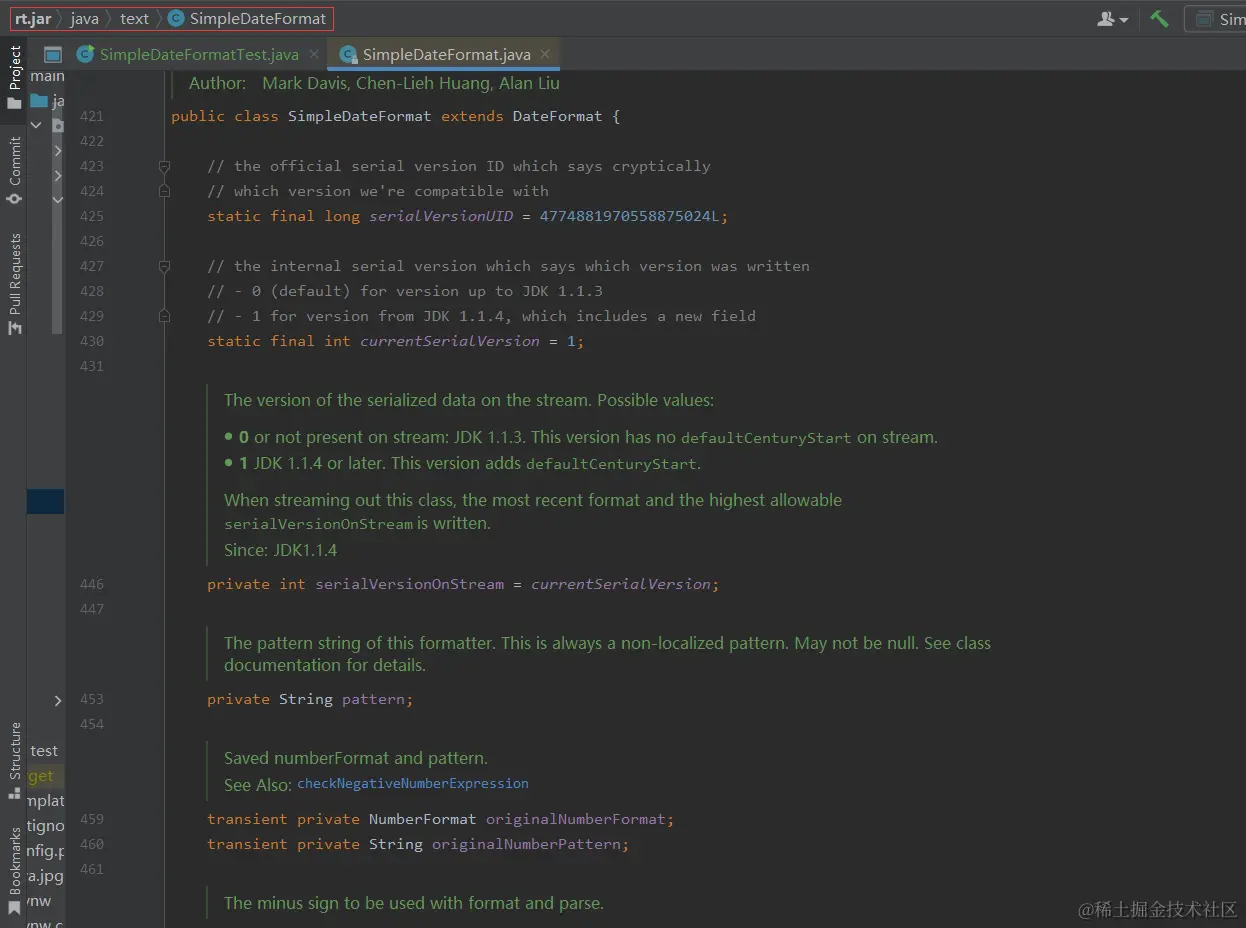Click gutter line number 430
The image size is (1246, 928).
coord(91,341)
